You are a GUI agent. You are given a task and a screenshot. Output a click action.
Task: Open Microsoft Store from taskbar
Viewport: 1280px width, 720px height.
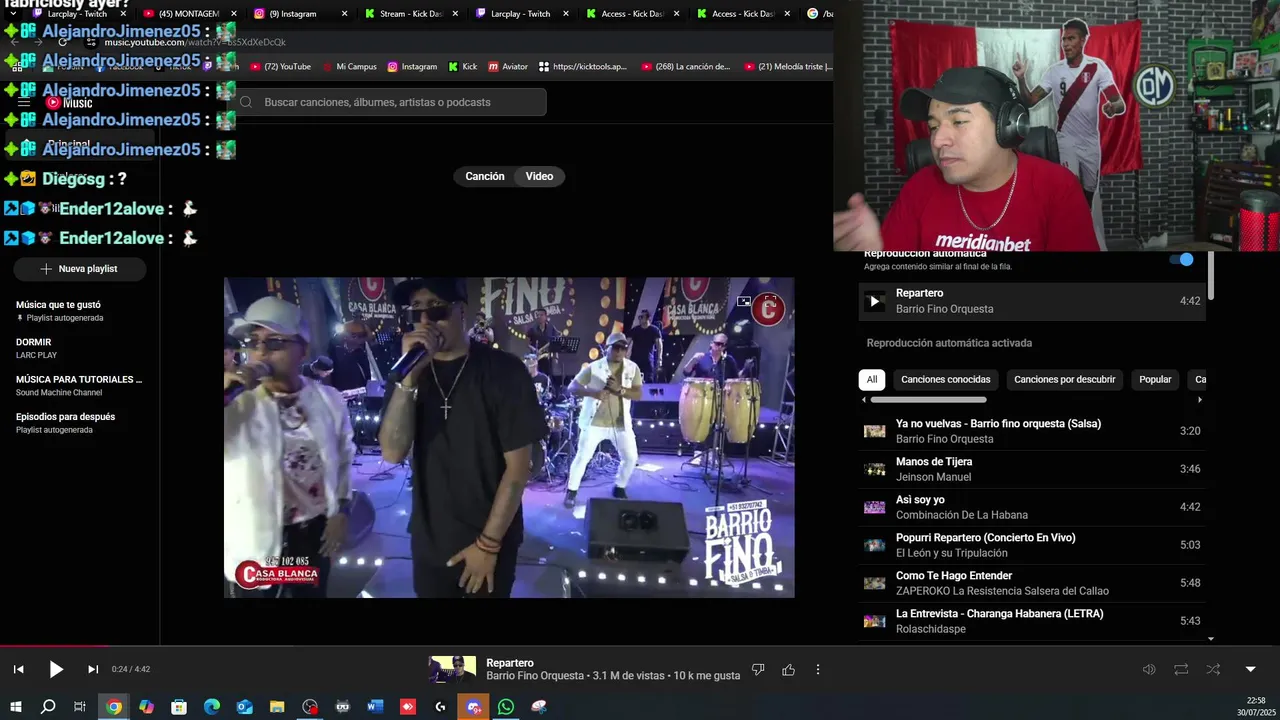pyautogui.click(x=179, y=707)
